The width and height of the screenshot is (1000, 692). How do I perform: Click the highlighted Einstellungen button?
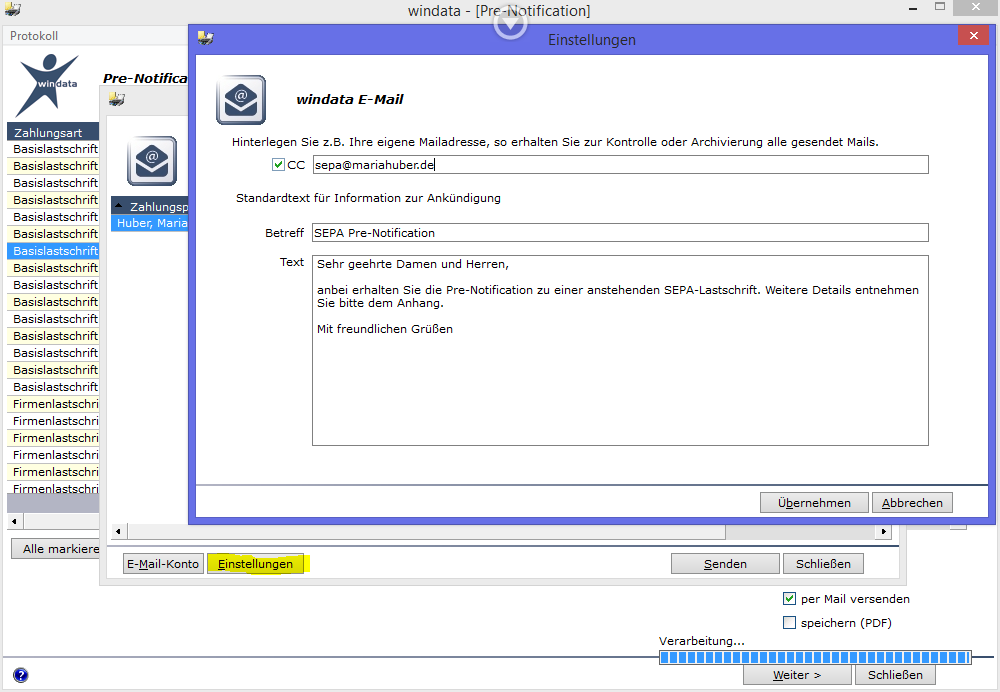tap(255, 564)
